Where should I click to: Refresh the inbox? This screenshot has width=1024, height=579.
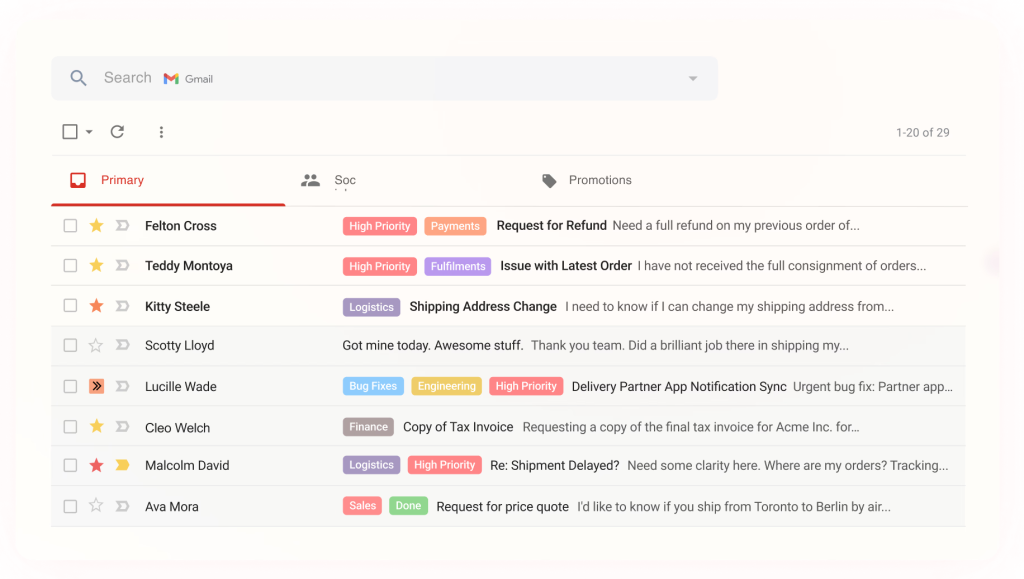point(117,132)
